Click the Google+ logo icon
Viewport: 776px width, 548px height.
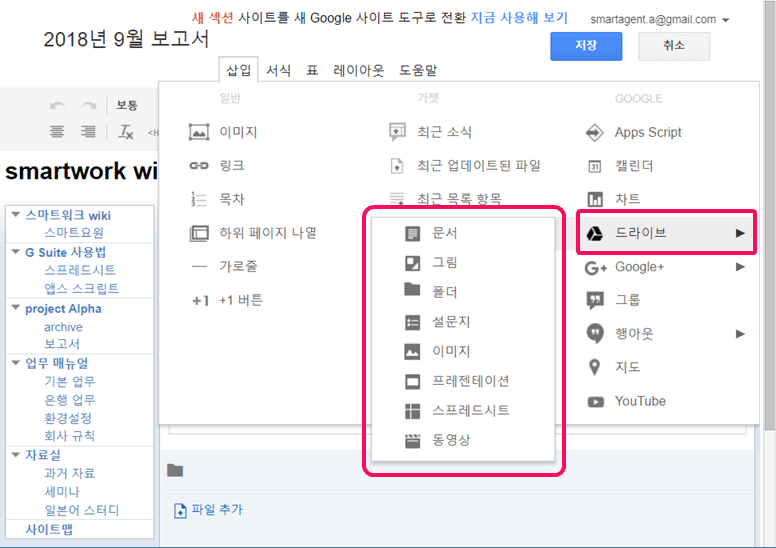(595, 267)
